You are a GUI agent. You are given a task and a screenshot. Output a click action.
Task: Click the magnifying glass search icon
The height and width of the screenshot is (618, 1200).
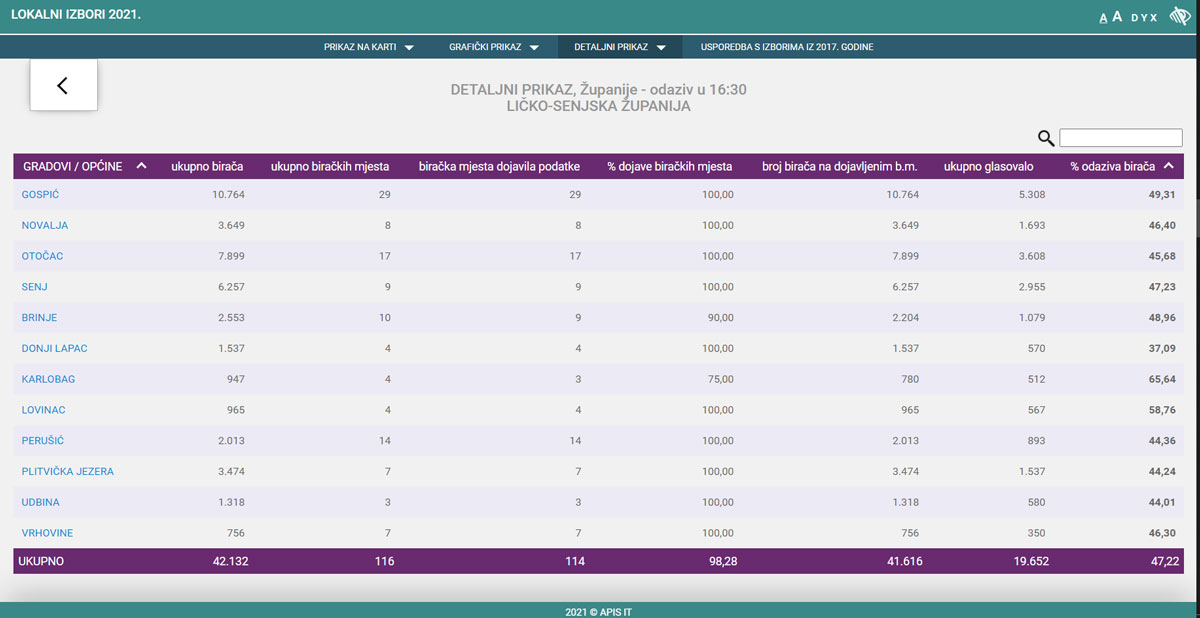[1046, 138]
